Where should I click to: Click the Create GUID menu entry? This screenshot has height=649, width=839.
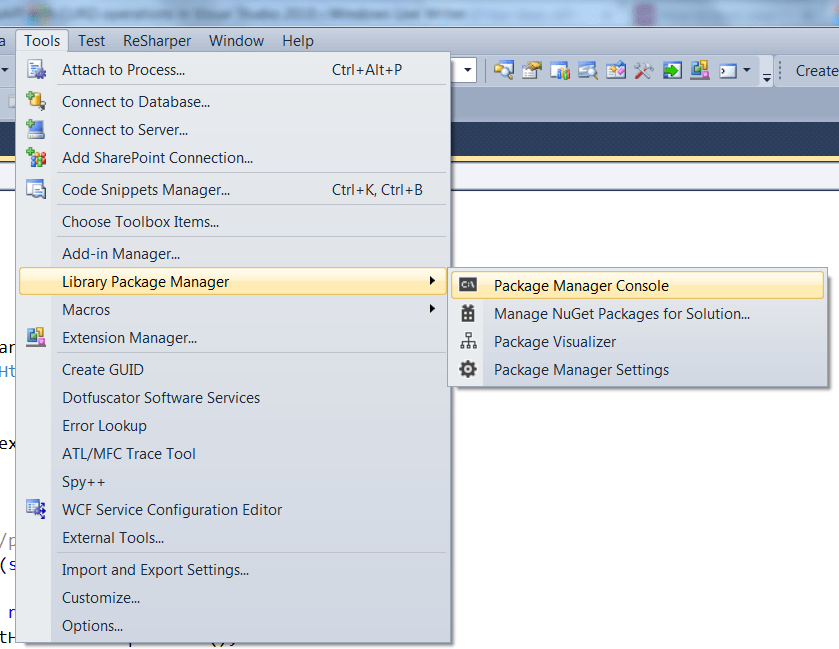(x=103, y=370)
